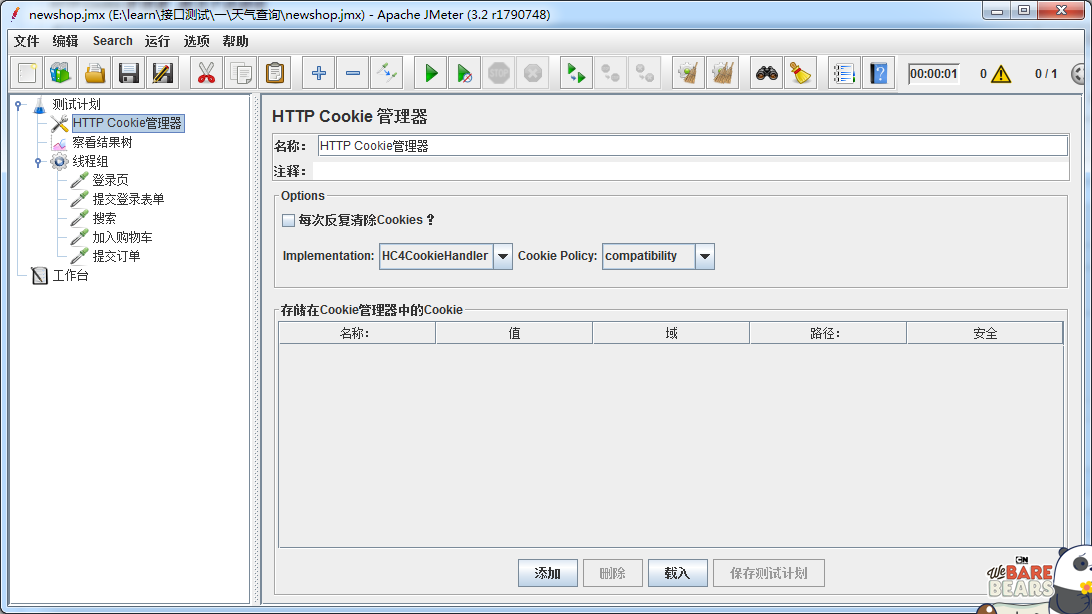This screenshot has height=614, width=1092.
Task: Click the Remote stop all icon
Action: [610, 73]
